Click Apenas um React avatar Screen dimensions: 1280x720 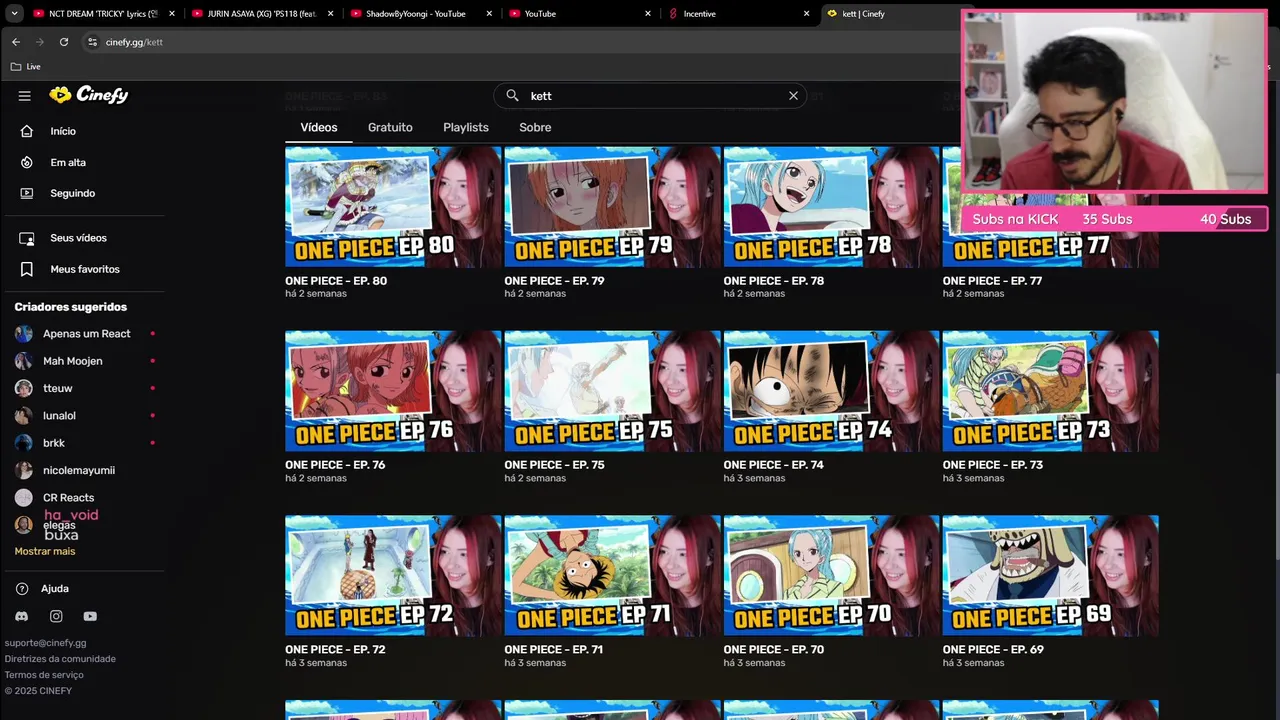point(24,334)
